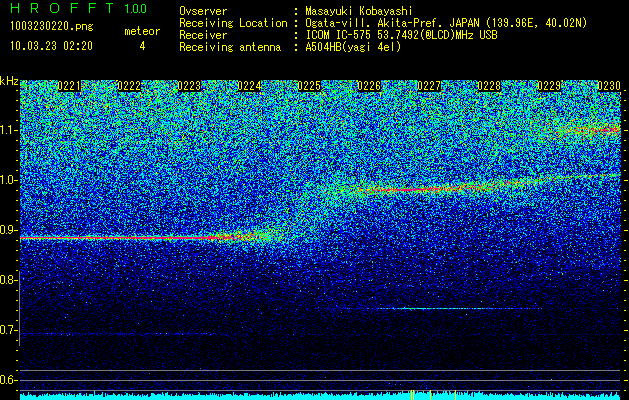Click the kHz axis unit label
629x400 pixels.
[9, 81]
